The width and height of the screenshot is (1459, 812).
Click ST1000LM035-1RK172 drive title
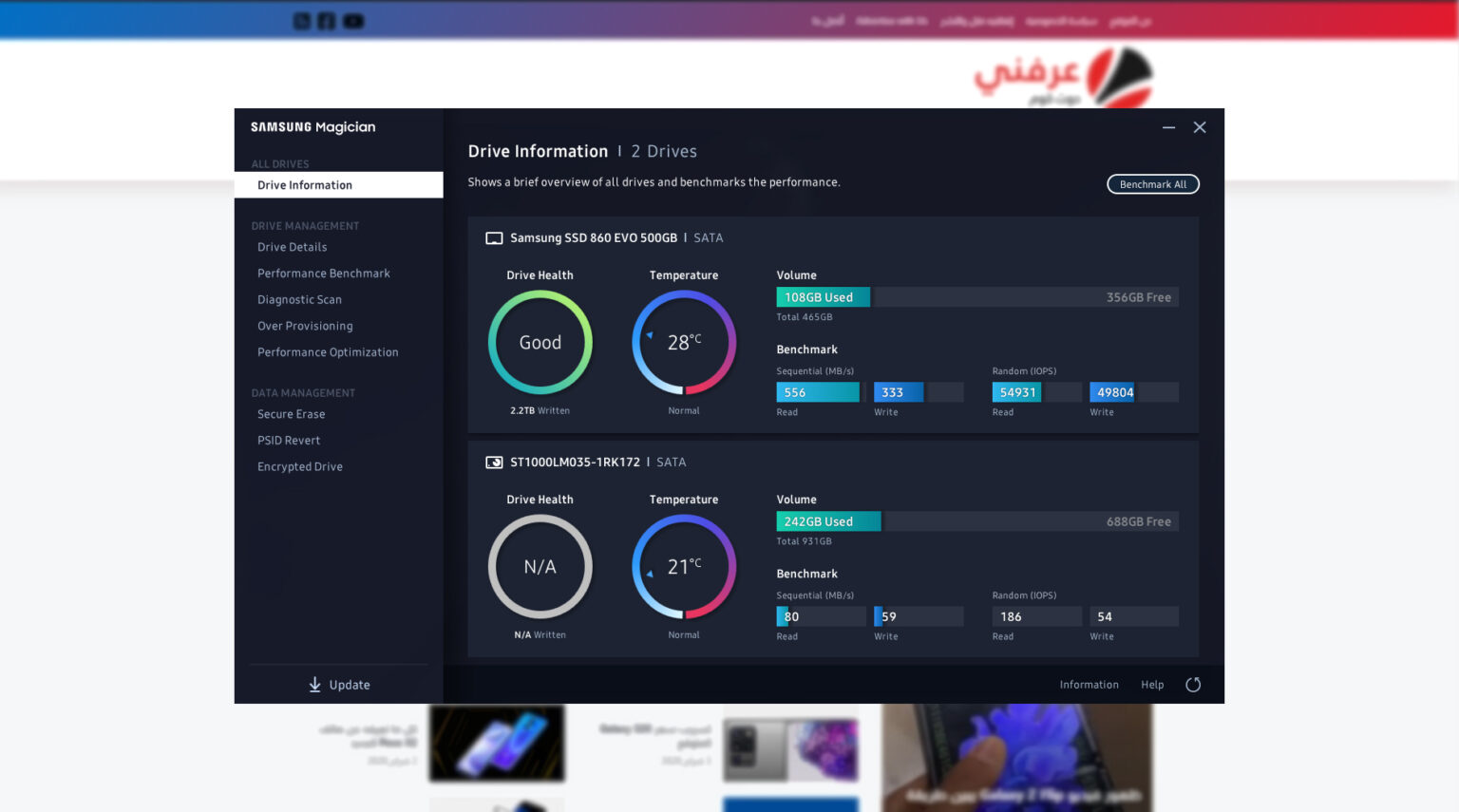click(575, 463)
